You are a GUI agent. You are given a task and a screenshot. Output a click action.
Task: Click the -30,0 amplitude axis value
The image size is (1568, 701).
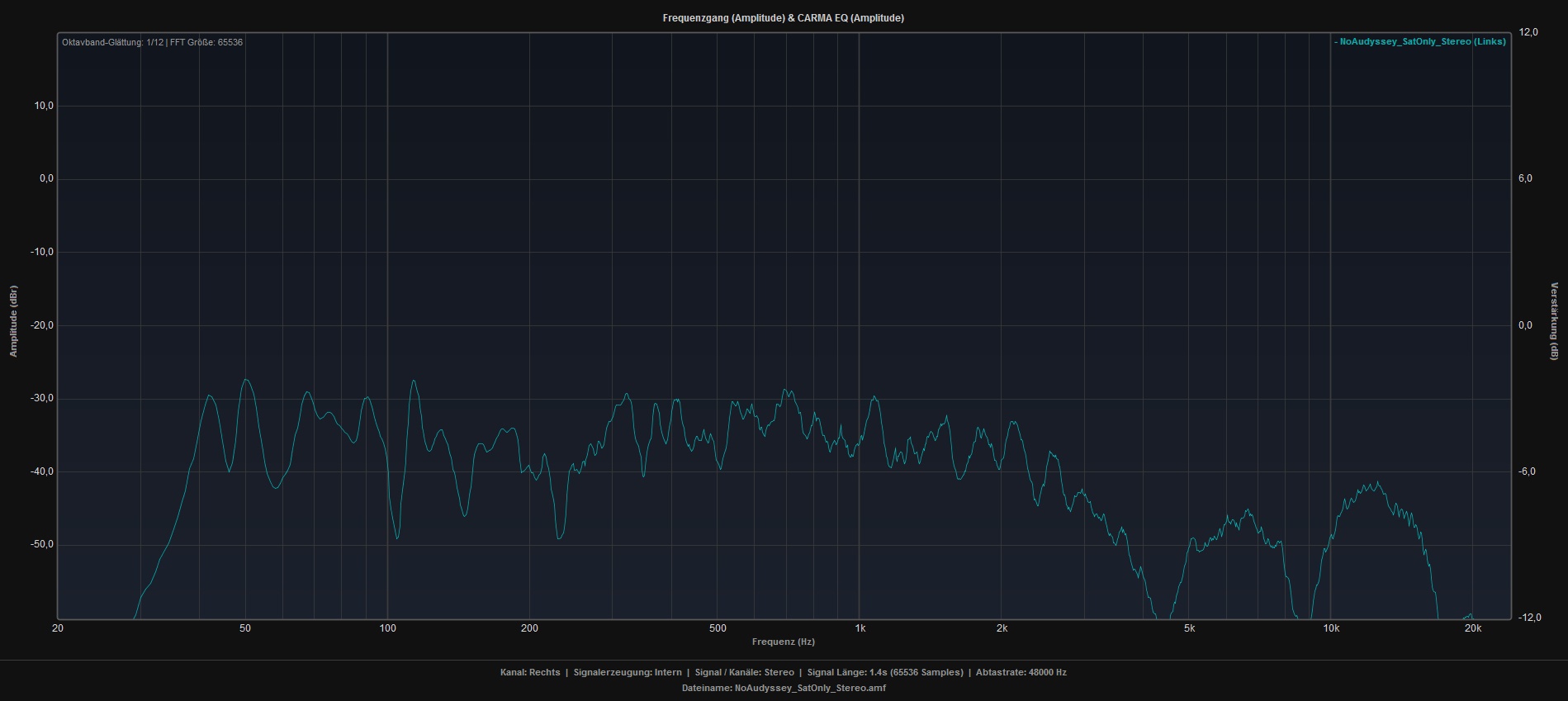pos(41,398)
